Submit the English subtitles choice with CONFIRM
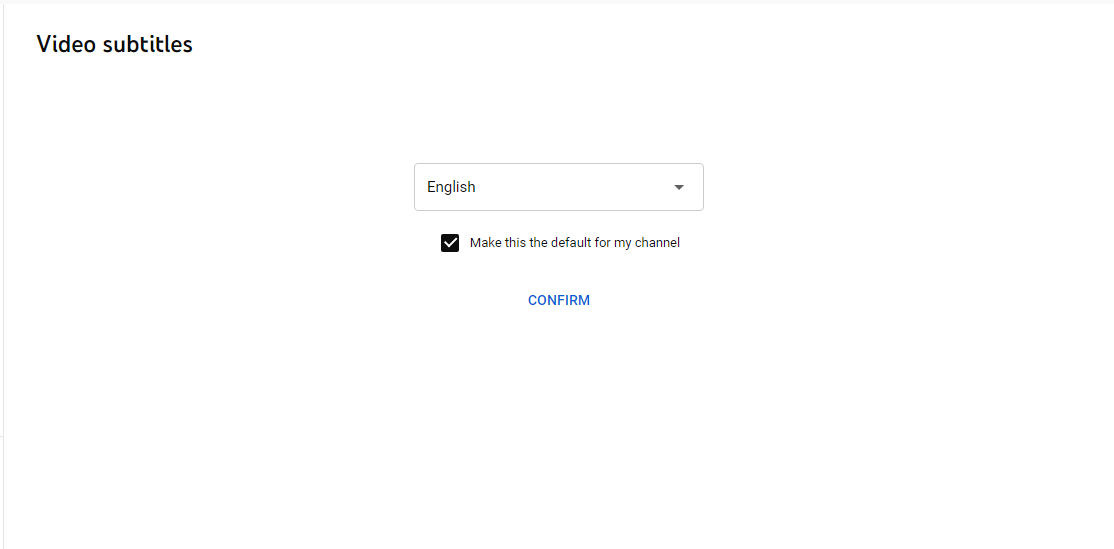Image resolution: width=1114 pixels, height=549 pixels. click(558, 300)
